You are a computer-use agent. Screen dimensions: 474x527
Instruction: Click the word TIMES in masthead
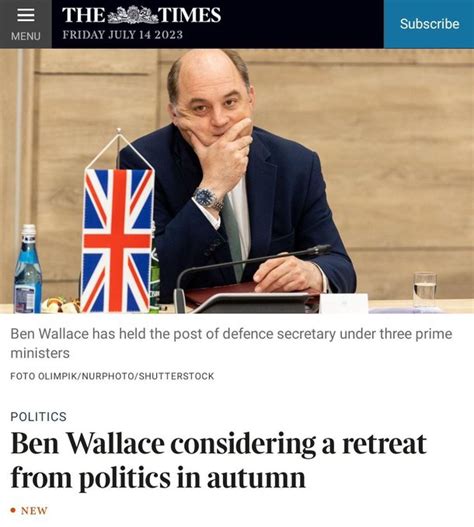pos(190,15)
